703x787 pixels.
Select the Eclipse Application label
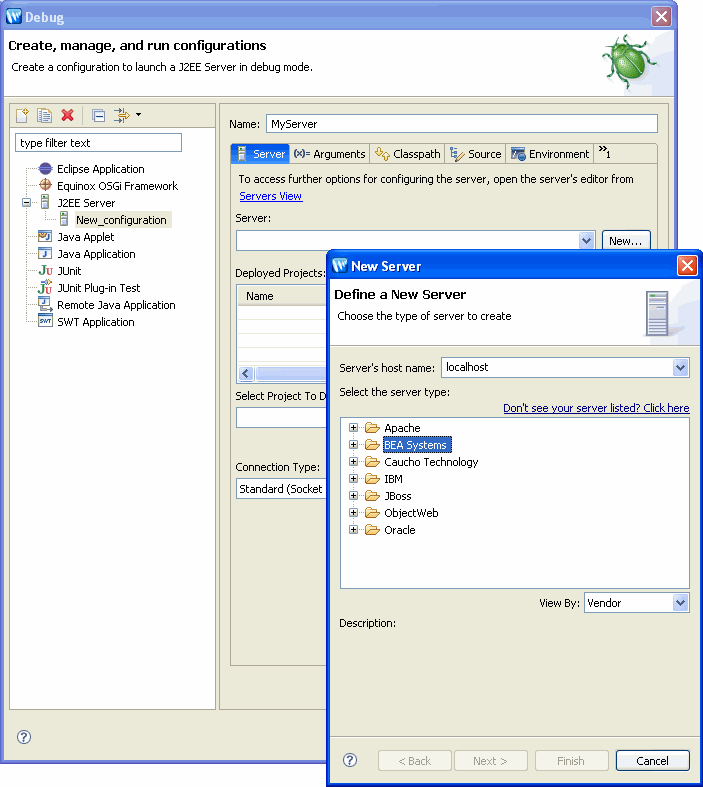point(101,169)
